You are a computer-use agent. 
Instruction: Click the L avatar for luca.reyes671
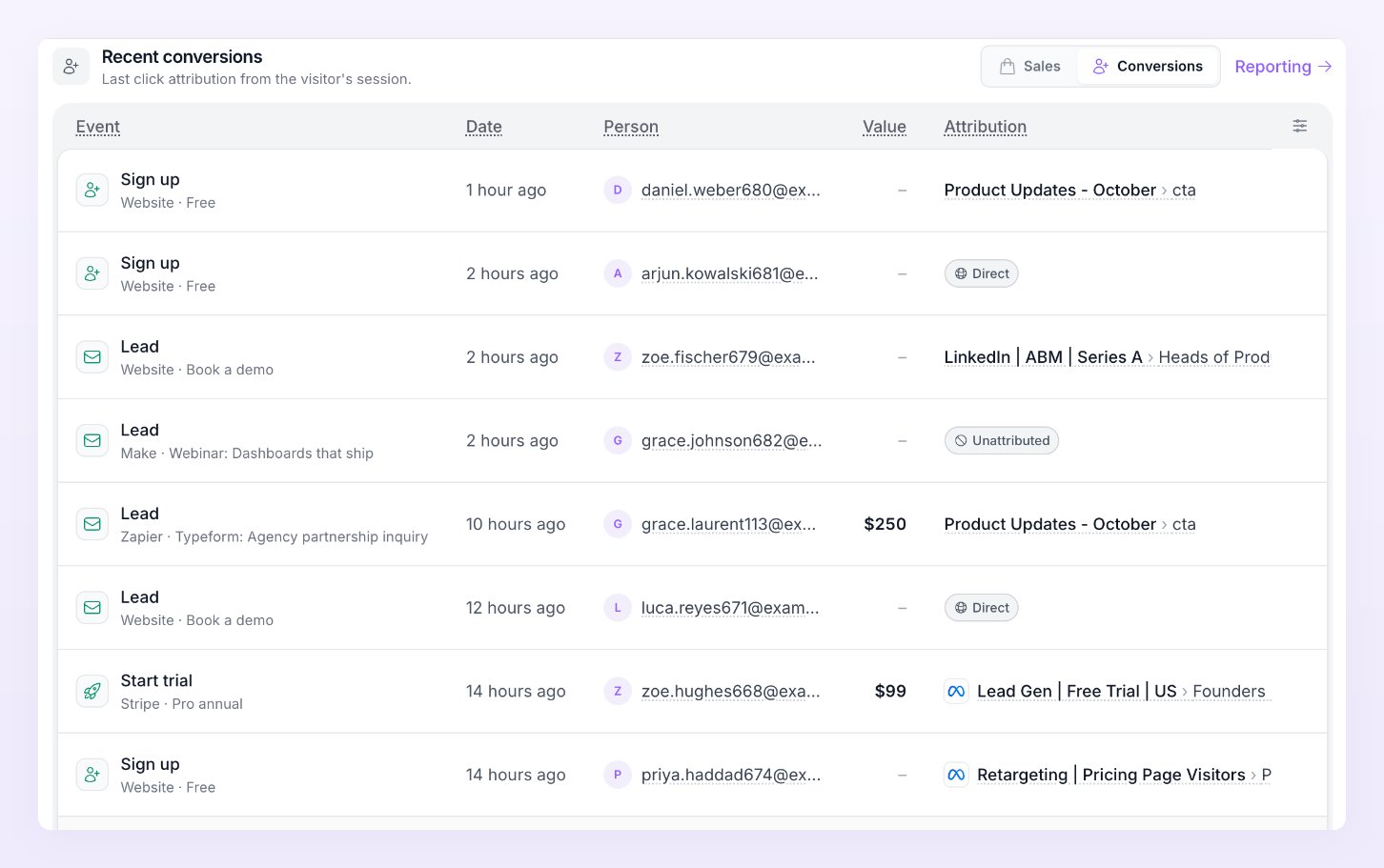click(618, 608)
